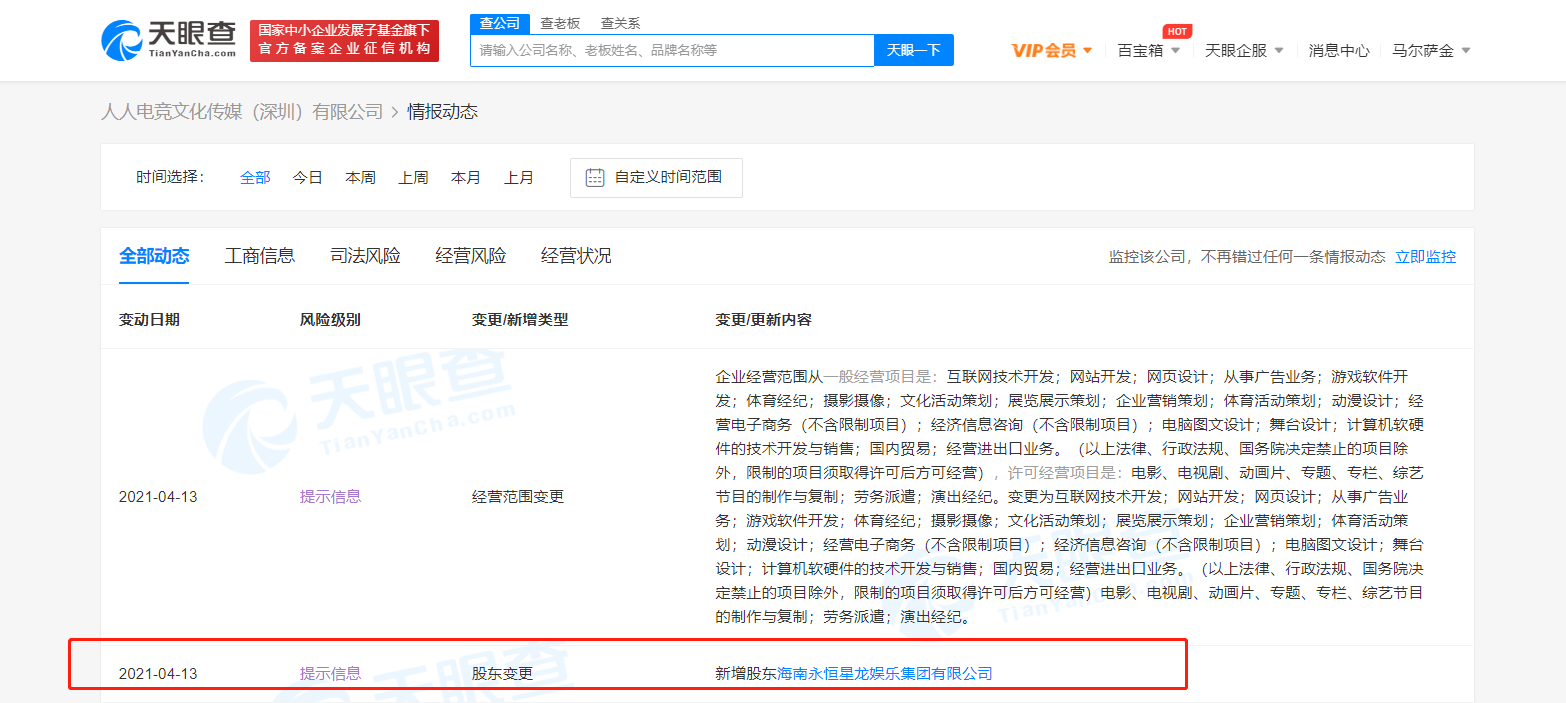Click the 情报动态 breadcrumb
Viewport: 1566px width, 703px height.
(442, 112)
